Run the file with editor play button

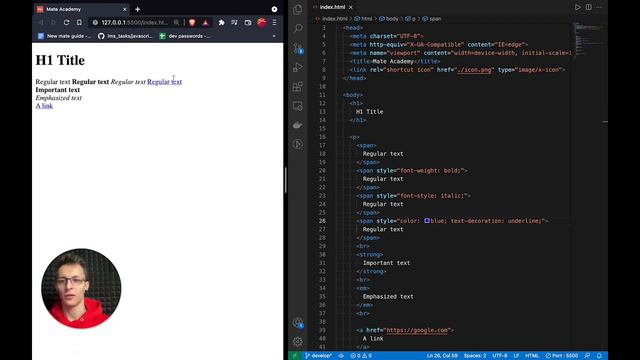point(578,7)
